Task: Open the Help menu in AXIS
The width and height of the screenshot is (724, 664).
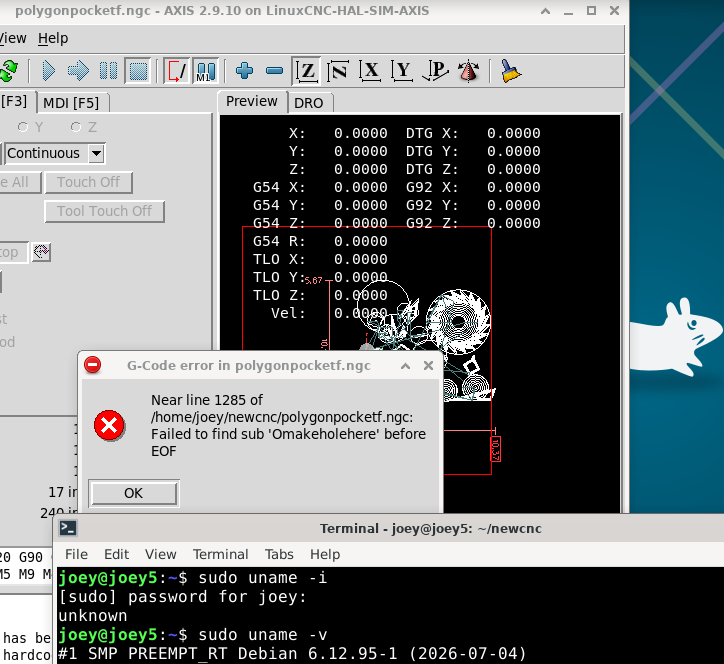Action: [53, 38]
